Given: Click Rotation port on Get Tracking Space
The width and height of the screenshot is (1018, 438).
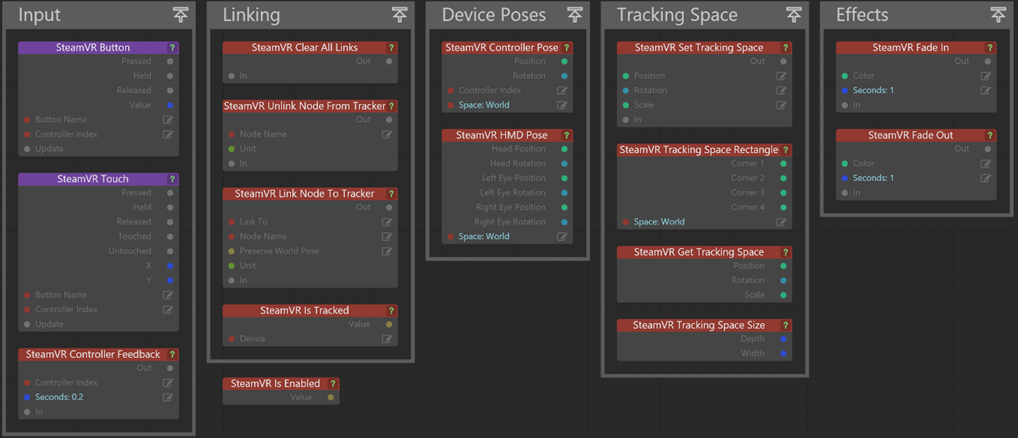Looking at the screenshot, I should tap(783, 280).
